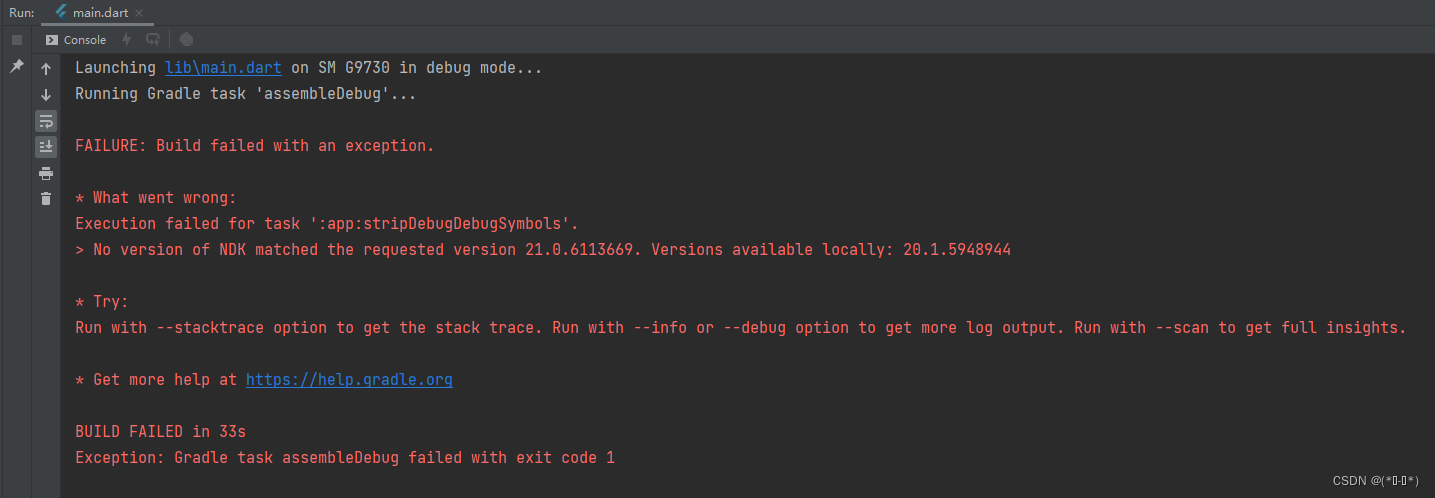Viewport: 1435px width, 498px height.
Task: Stop the running process with stop icon
Action: tap(16, 40)
